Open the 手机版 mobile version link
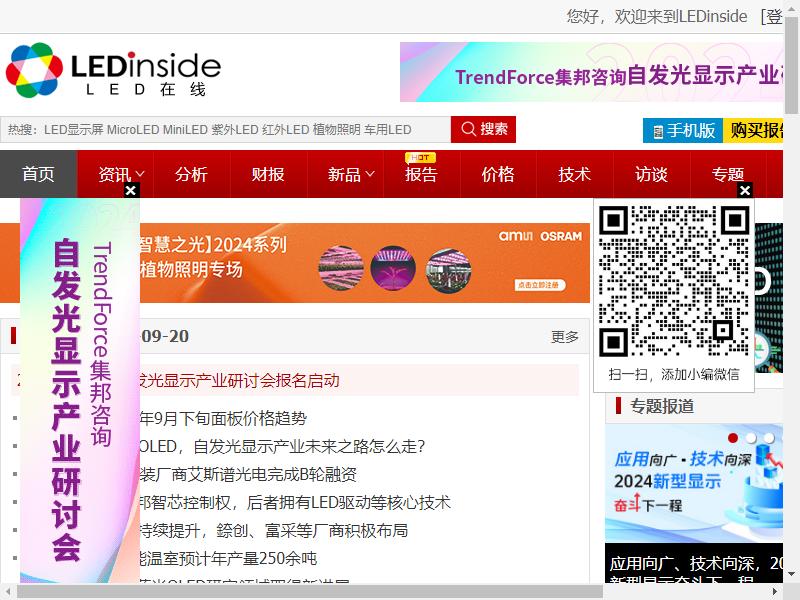Image resolution: width=800 pixels, height=600 pixels. 683,131
